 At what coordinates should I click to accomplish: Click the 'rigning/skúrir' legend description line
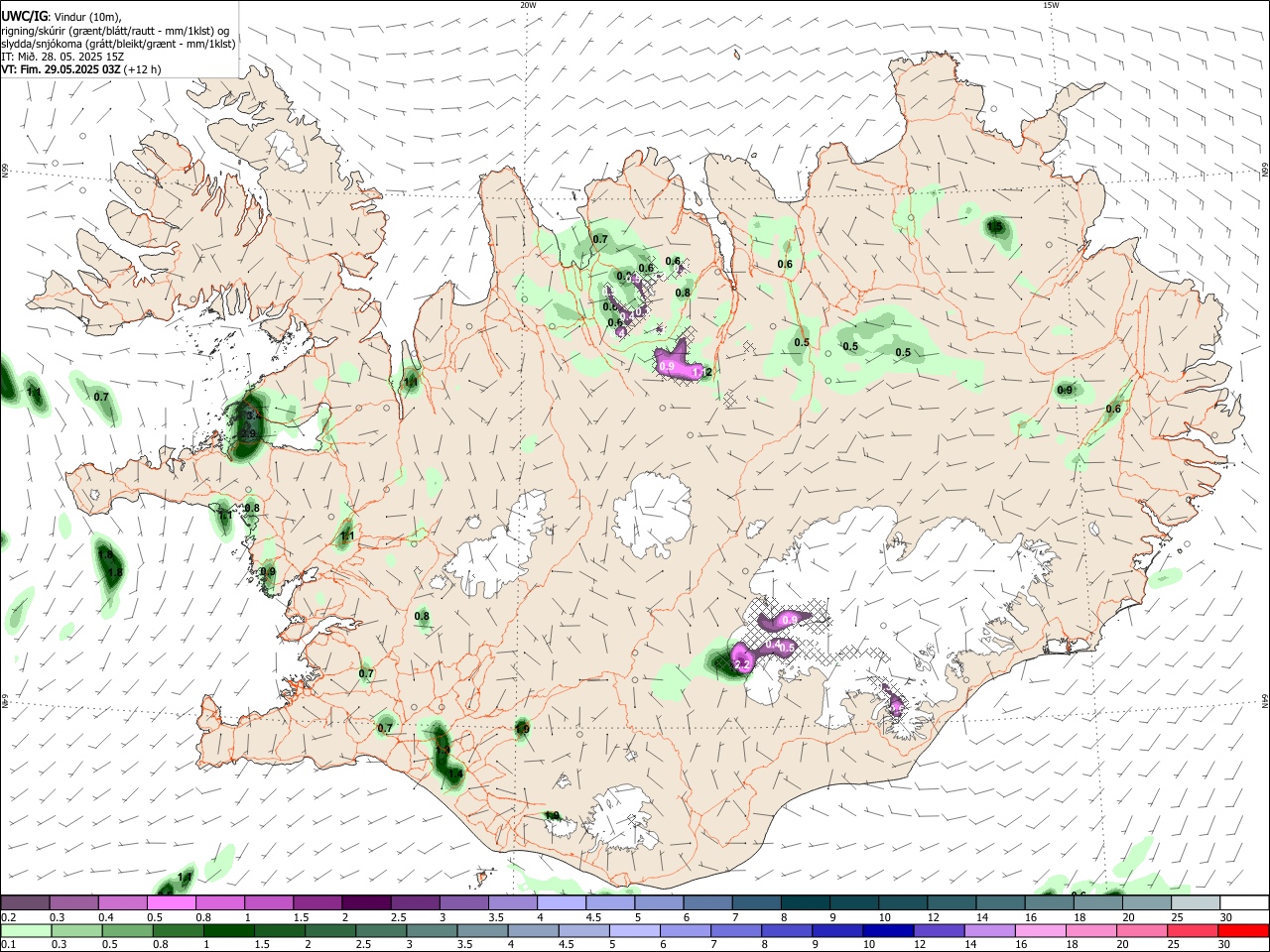coord(114,30)
